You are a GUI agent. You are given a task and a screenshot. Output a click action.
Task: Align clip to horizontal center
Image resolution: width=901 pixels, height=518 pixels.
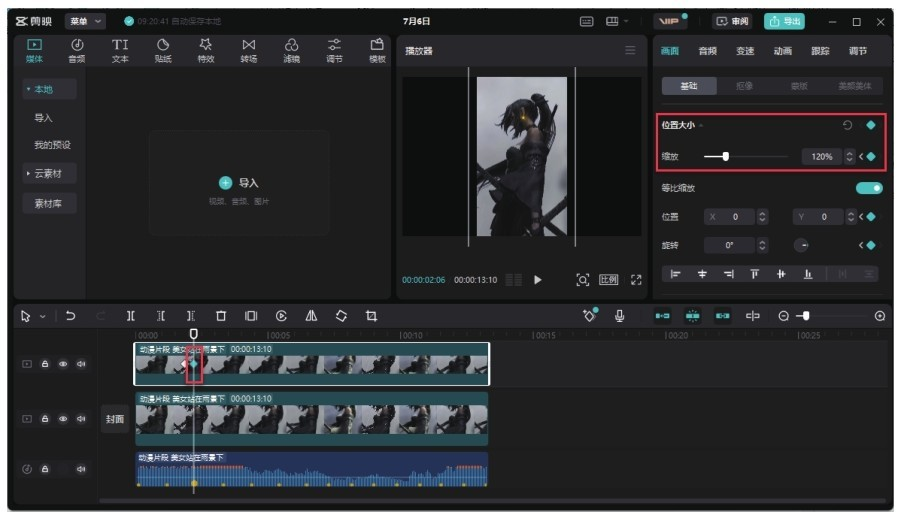(702, 274)
